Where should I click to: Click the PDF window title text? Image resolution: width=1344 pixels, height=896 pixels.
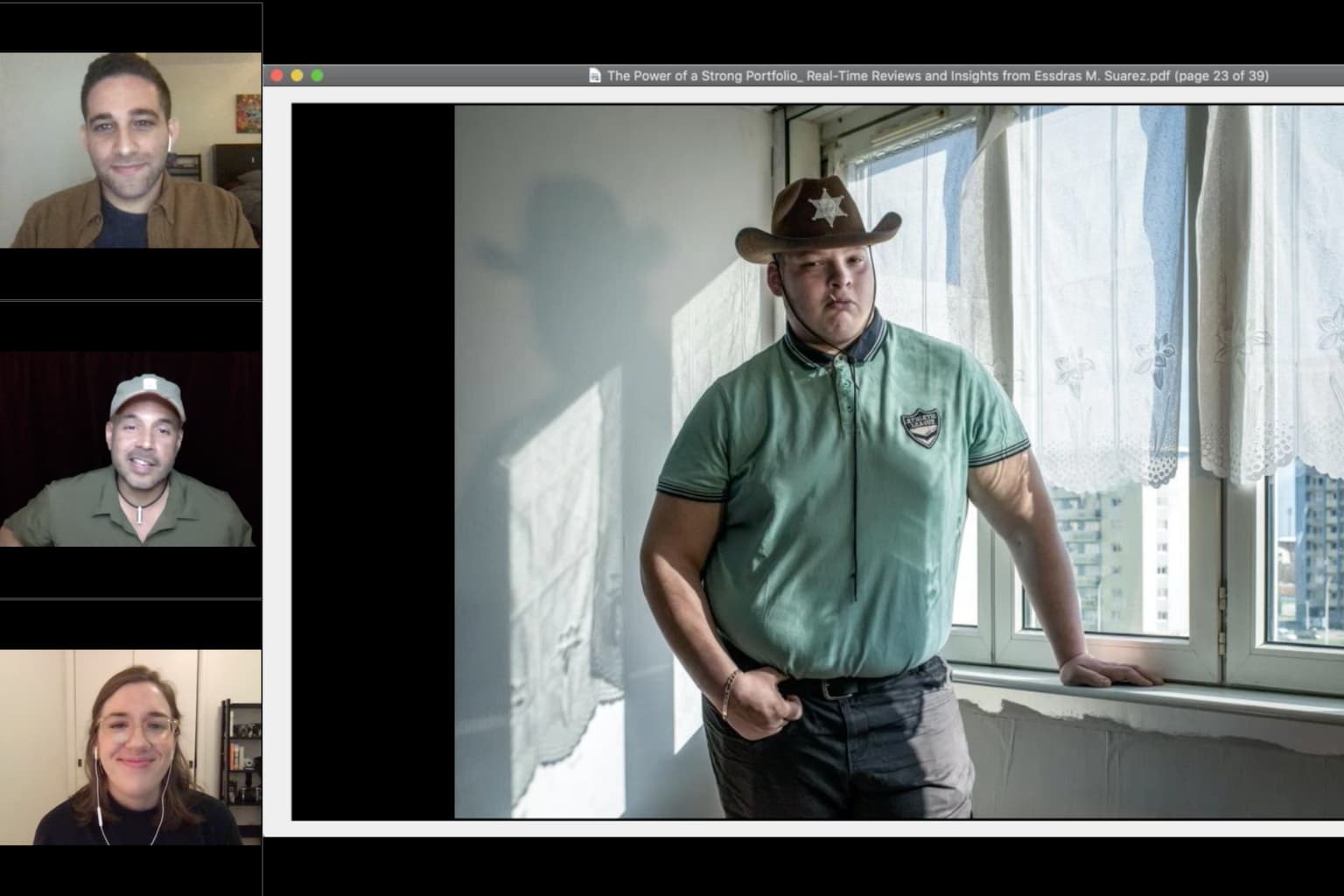(x=937, y=76)
